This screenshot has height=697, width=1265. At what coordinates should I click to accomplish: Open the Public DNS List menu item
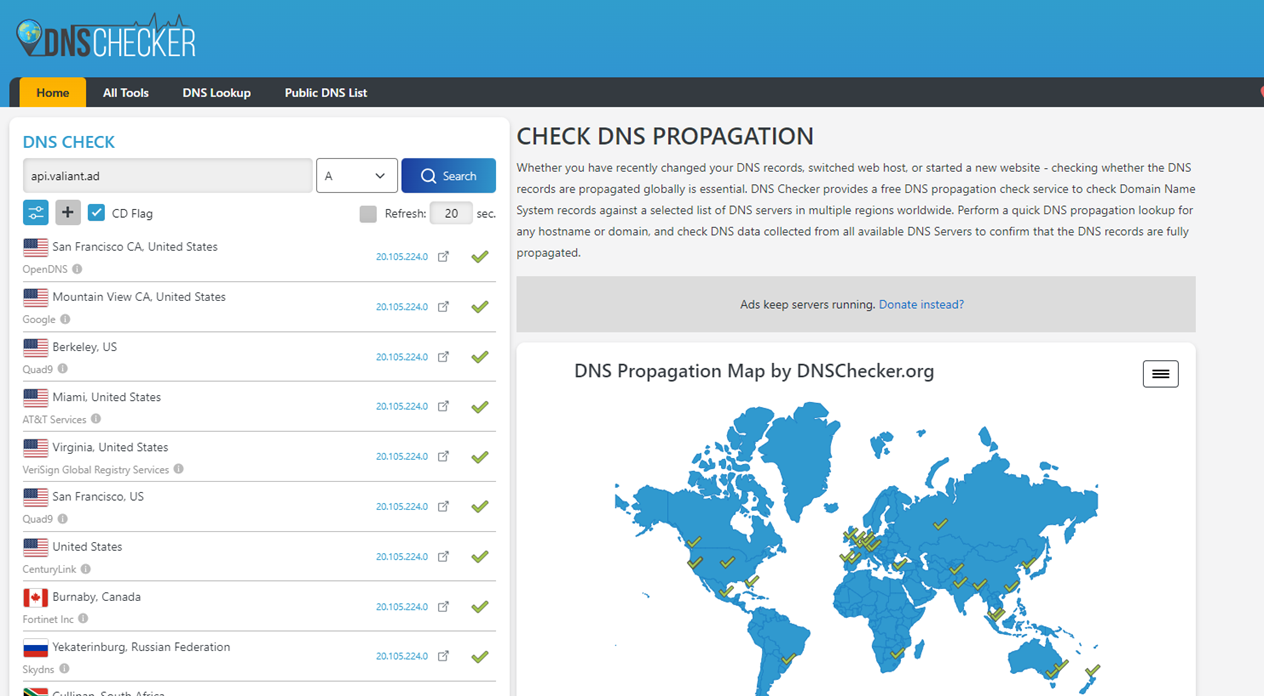pyautogui.click(x=326, y=92)
